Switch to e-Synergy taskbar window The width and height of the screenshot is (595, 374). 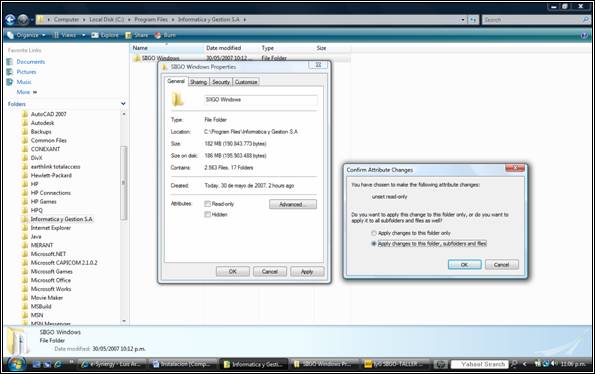click(x=112, y=364)
